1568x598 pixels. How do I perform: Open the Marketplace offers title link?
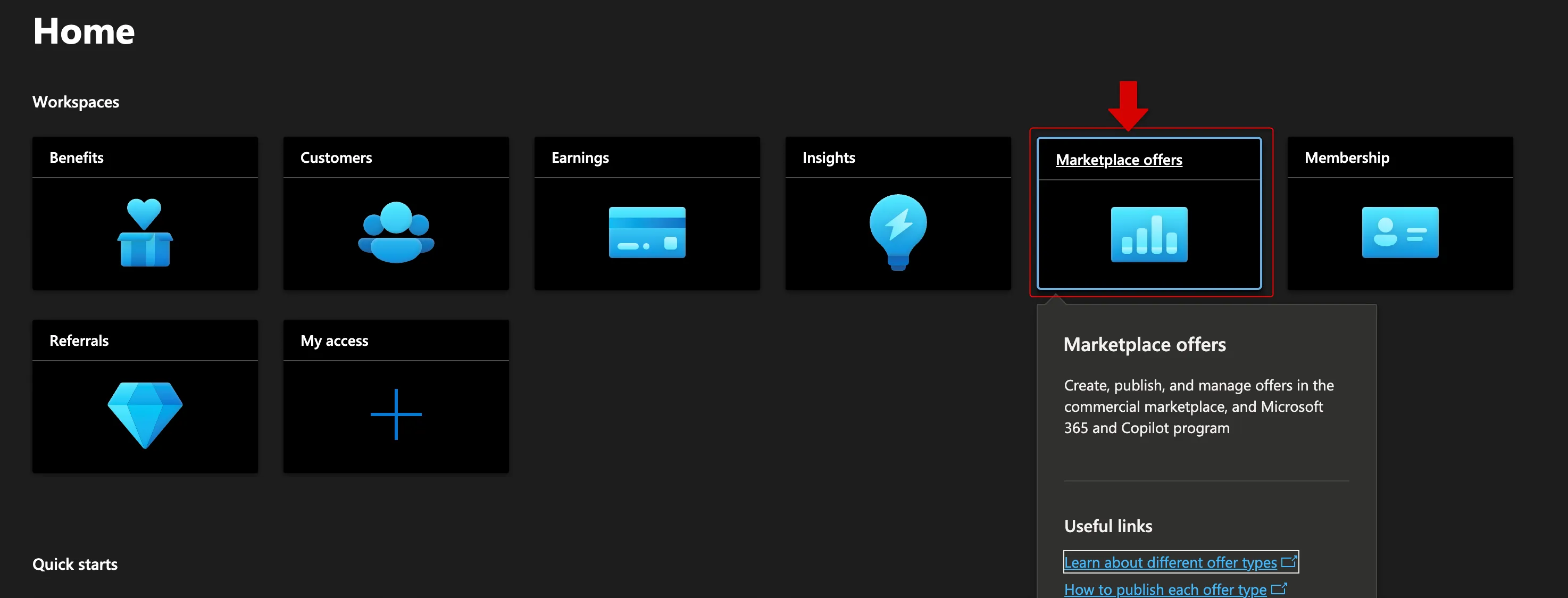tap(1119, 160)
